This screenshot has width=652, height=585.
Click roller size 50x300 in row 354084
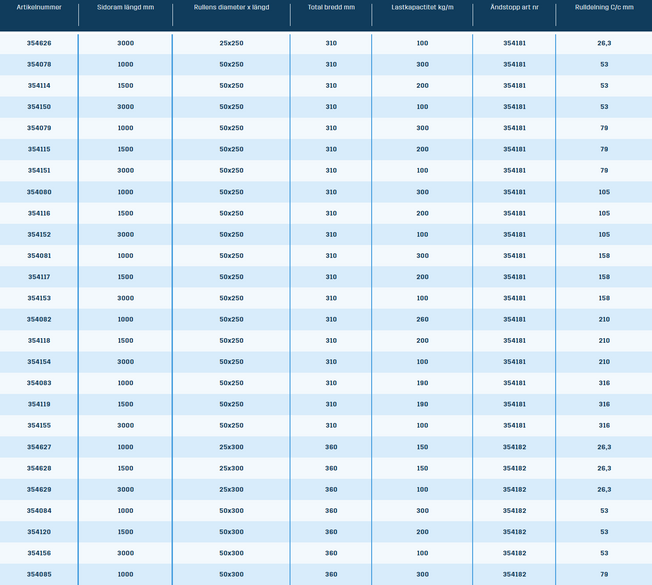[232, 511]
